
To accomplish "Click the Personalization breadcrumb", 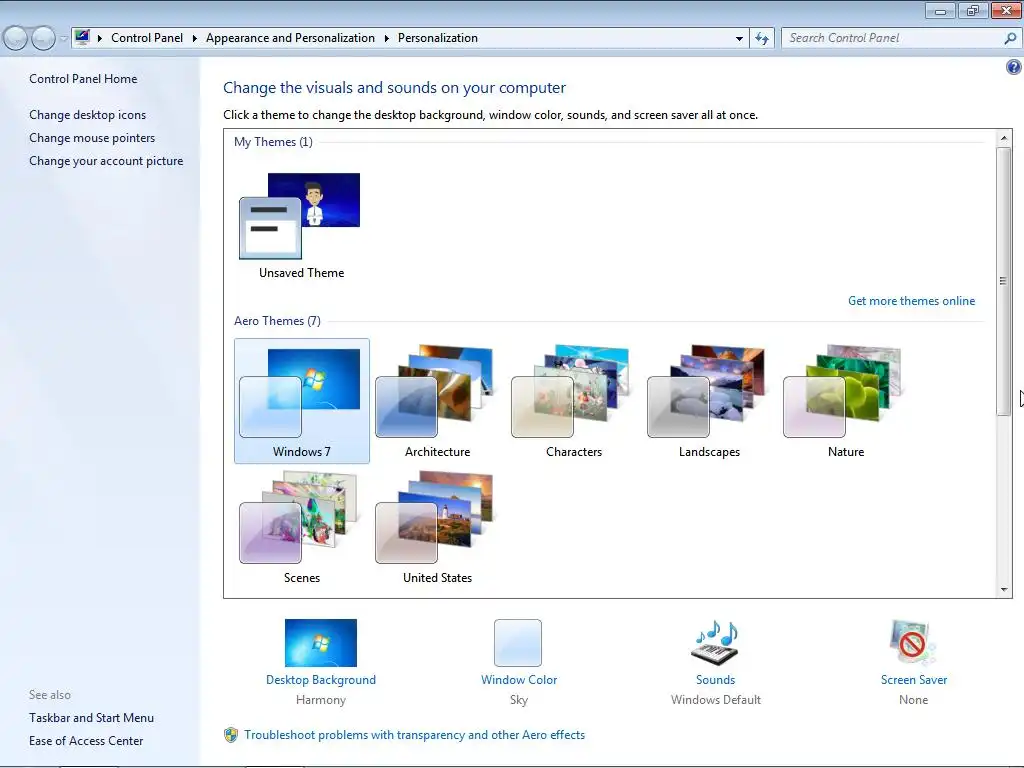I will point(438,38).
